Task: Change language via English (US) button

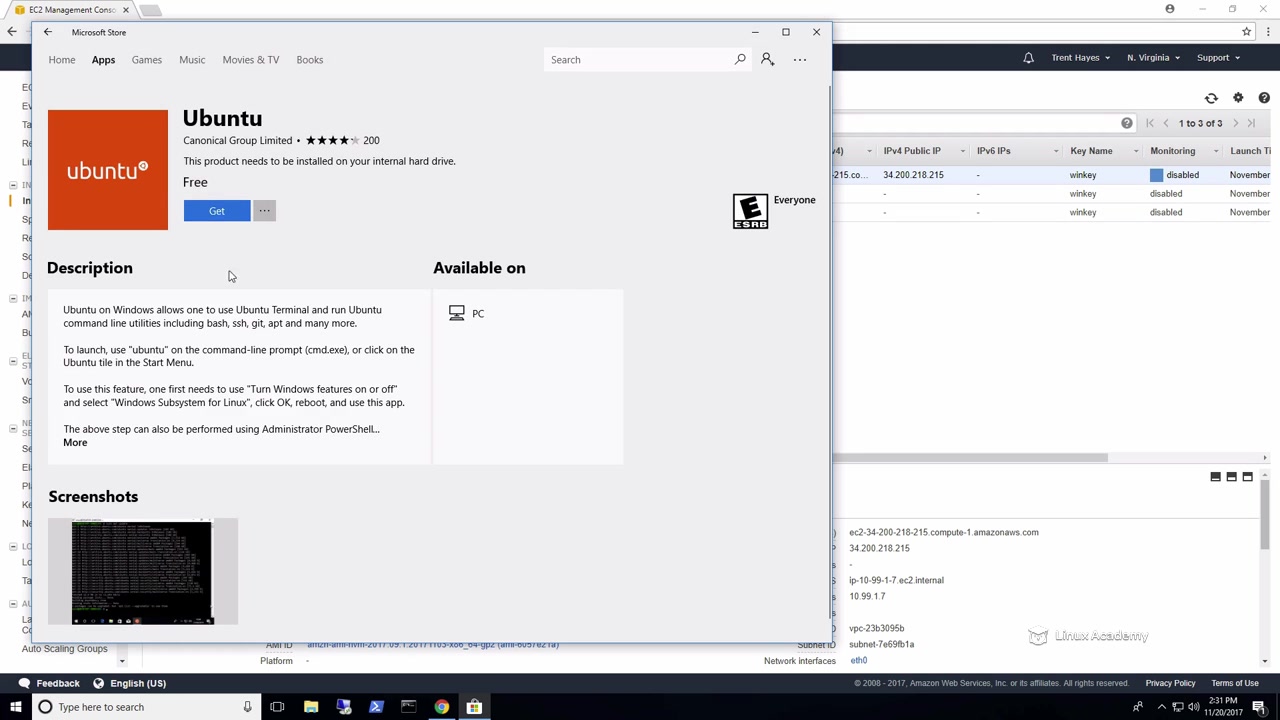Action: 129,683
